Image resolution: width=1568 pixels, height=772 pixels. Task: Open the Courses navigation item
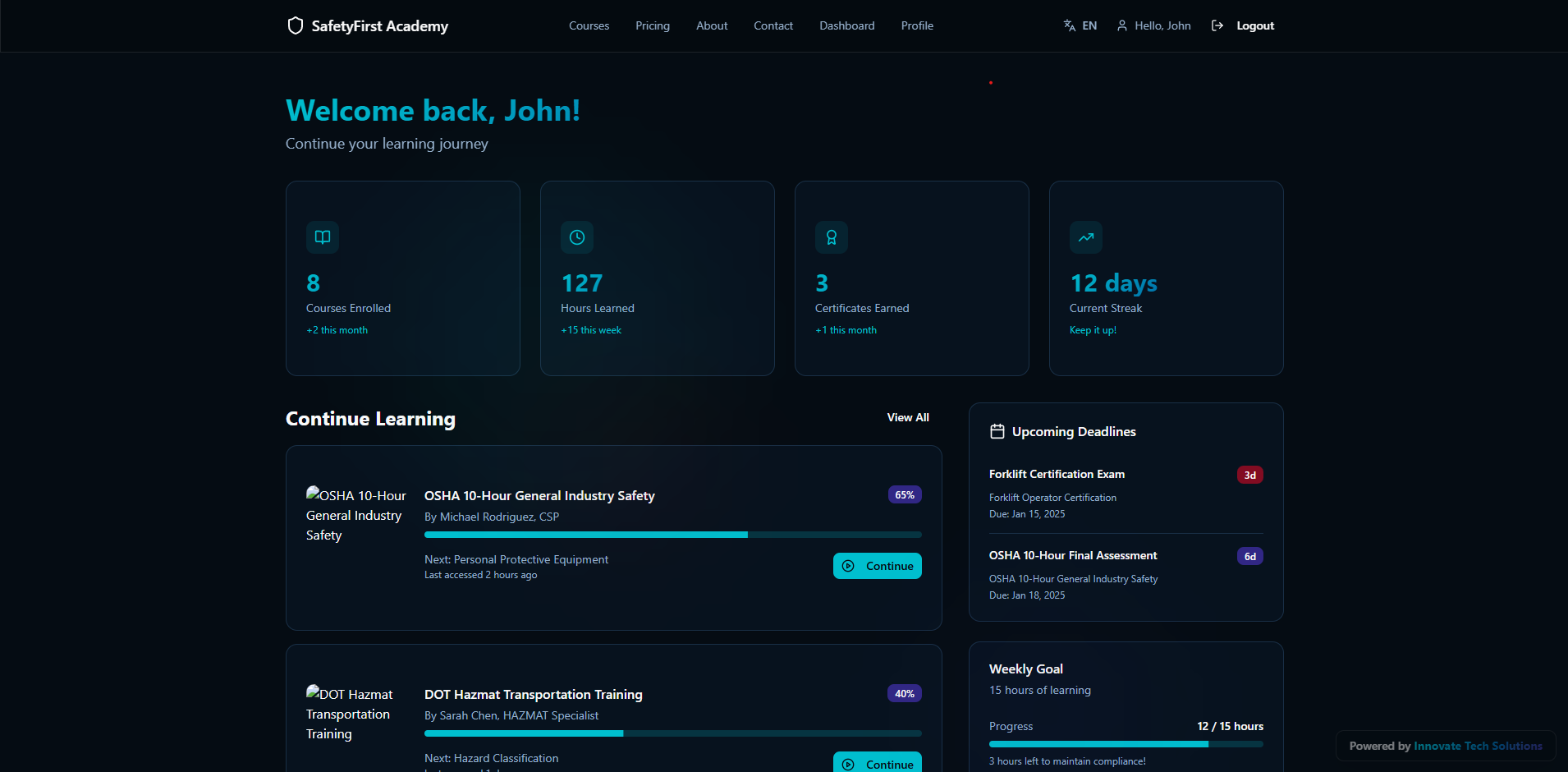coord(589,25)
